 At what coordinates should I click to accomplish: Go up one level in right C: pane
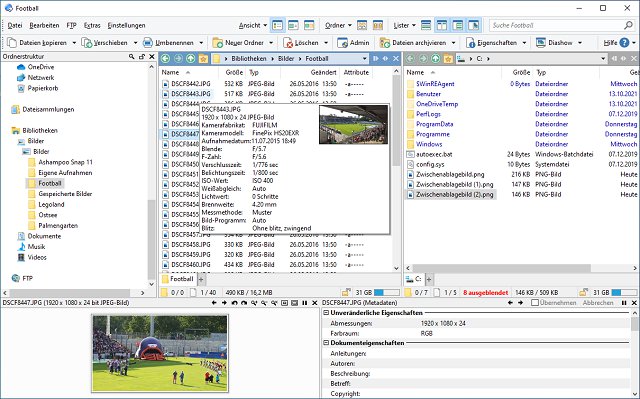coord(436,58)
